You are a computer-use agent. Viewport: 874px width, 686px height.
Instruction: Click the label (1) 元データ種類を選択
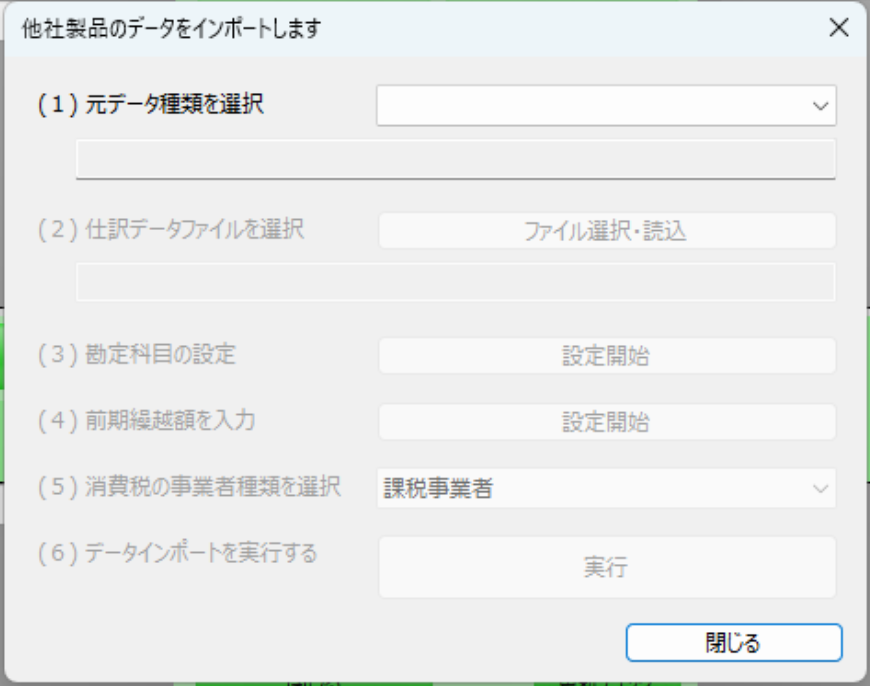pos(150,104)
